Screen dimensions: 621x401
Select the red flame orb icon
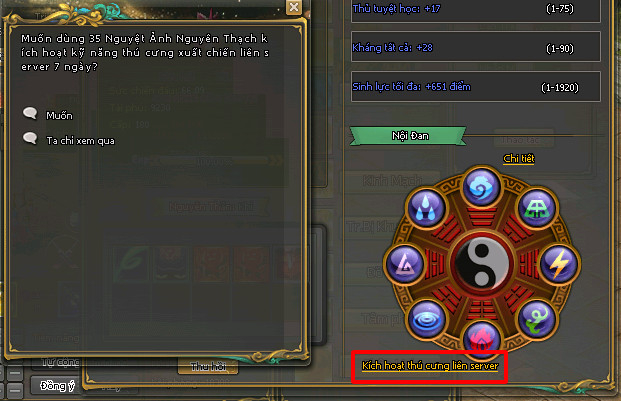pos(481,337)
